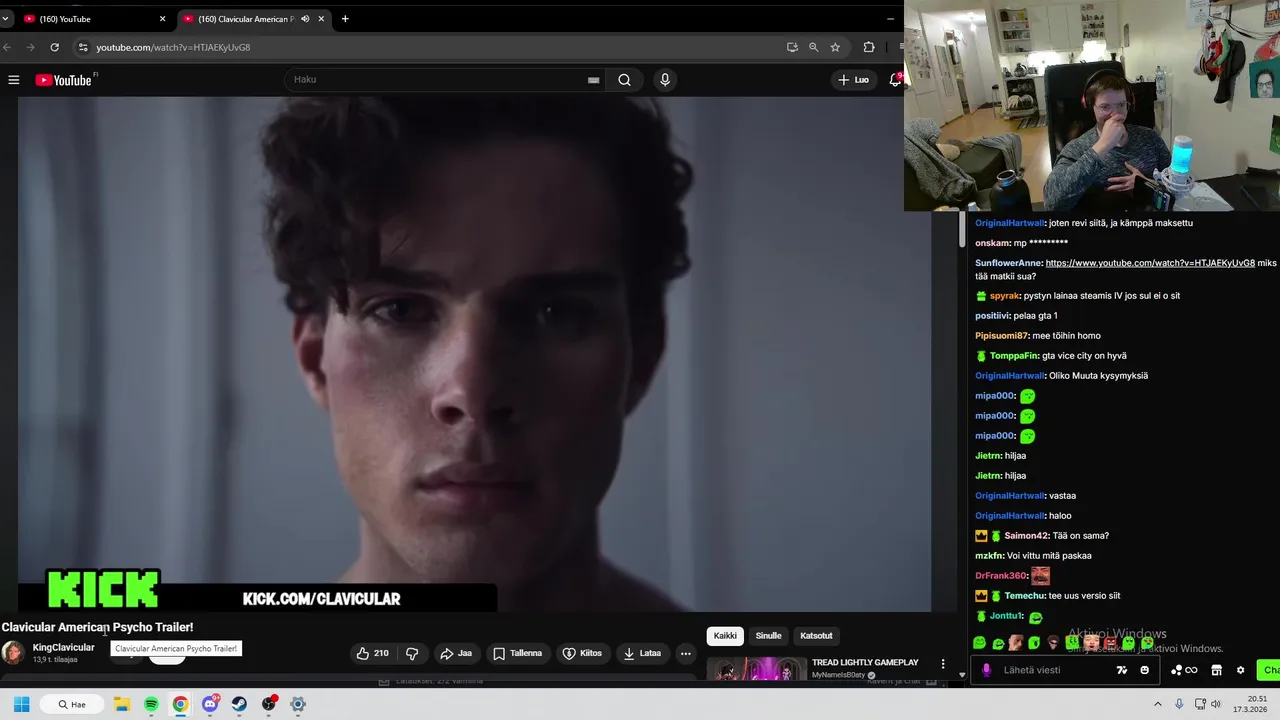Open the Windows Start menu
Viewport: 1280px width, 720px height.
click(x=21, y=704)
